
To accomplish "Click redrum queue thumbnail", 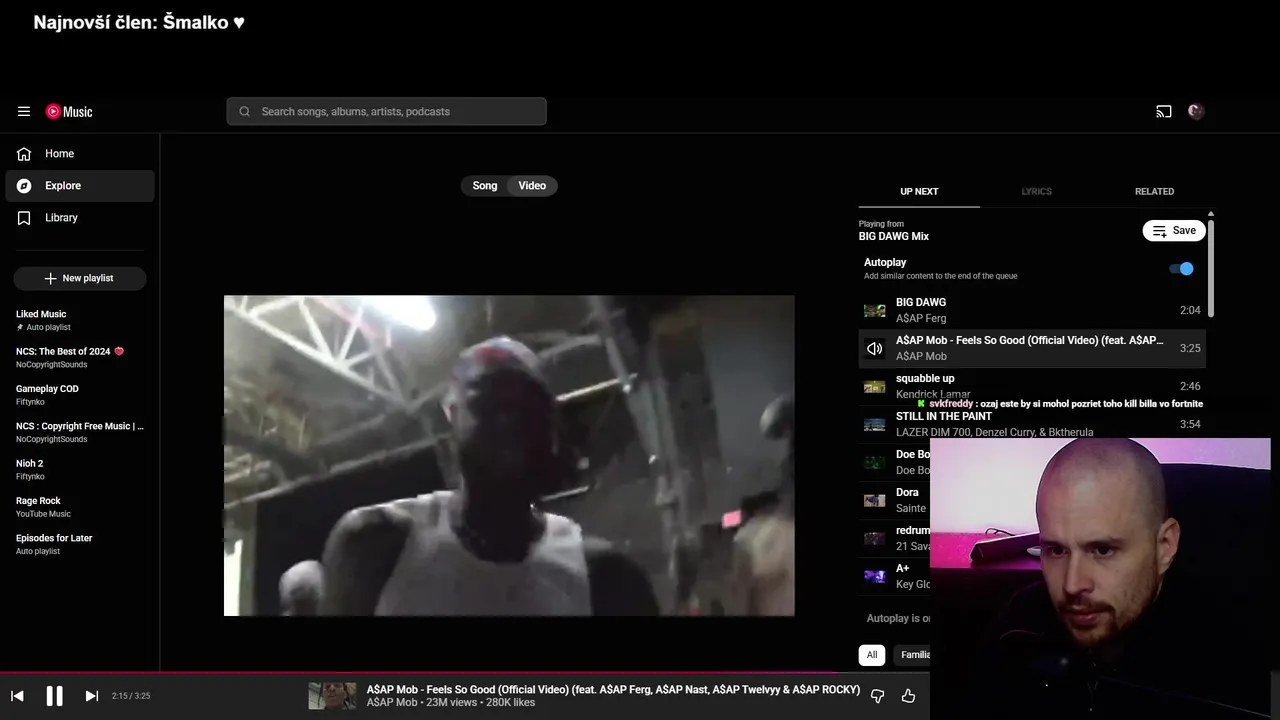I will pos(874,539).
